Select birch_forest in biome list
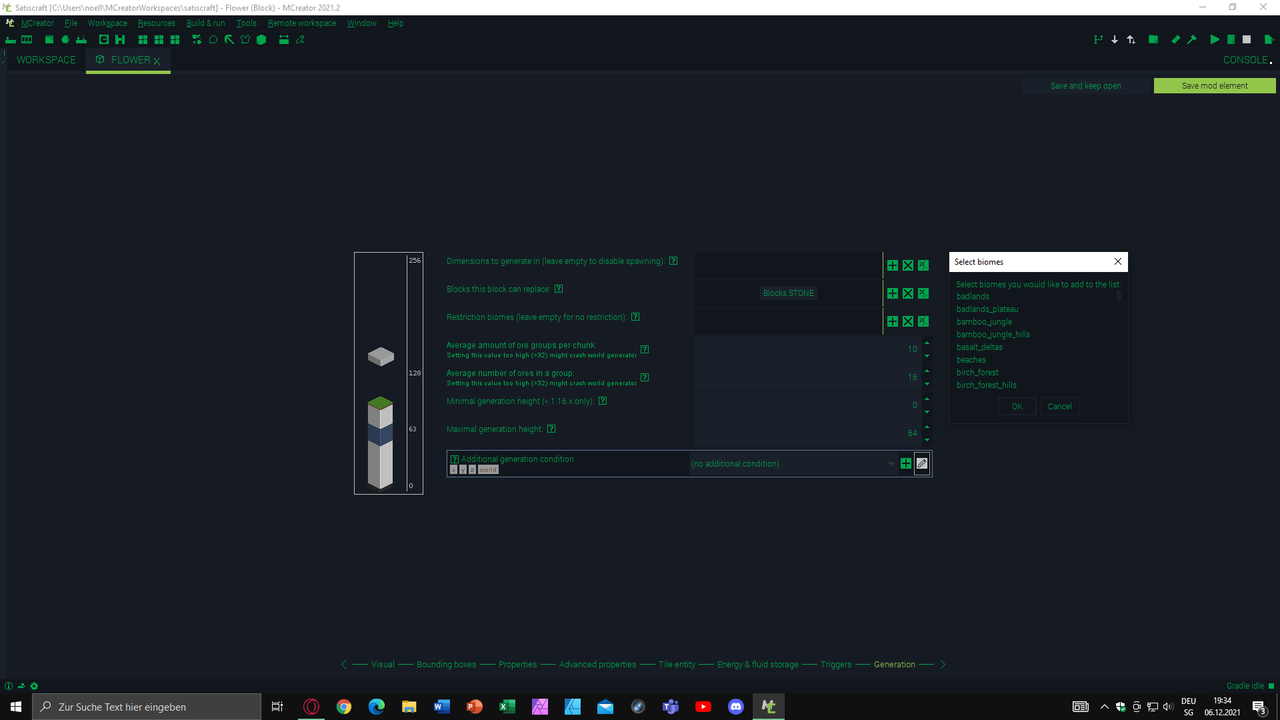The width and height of the screenshot is (1280, 720). click(977, 372)
